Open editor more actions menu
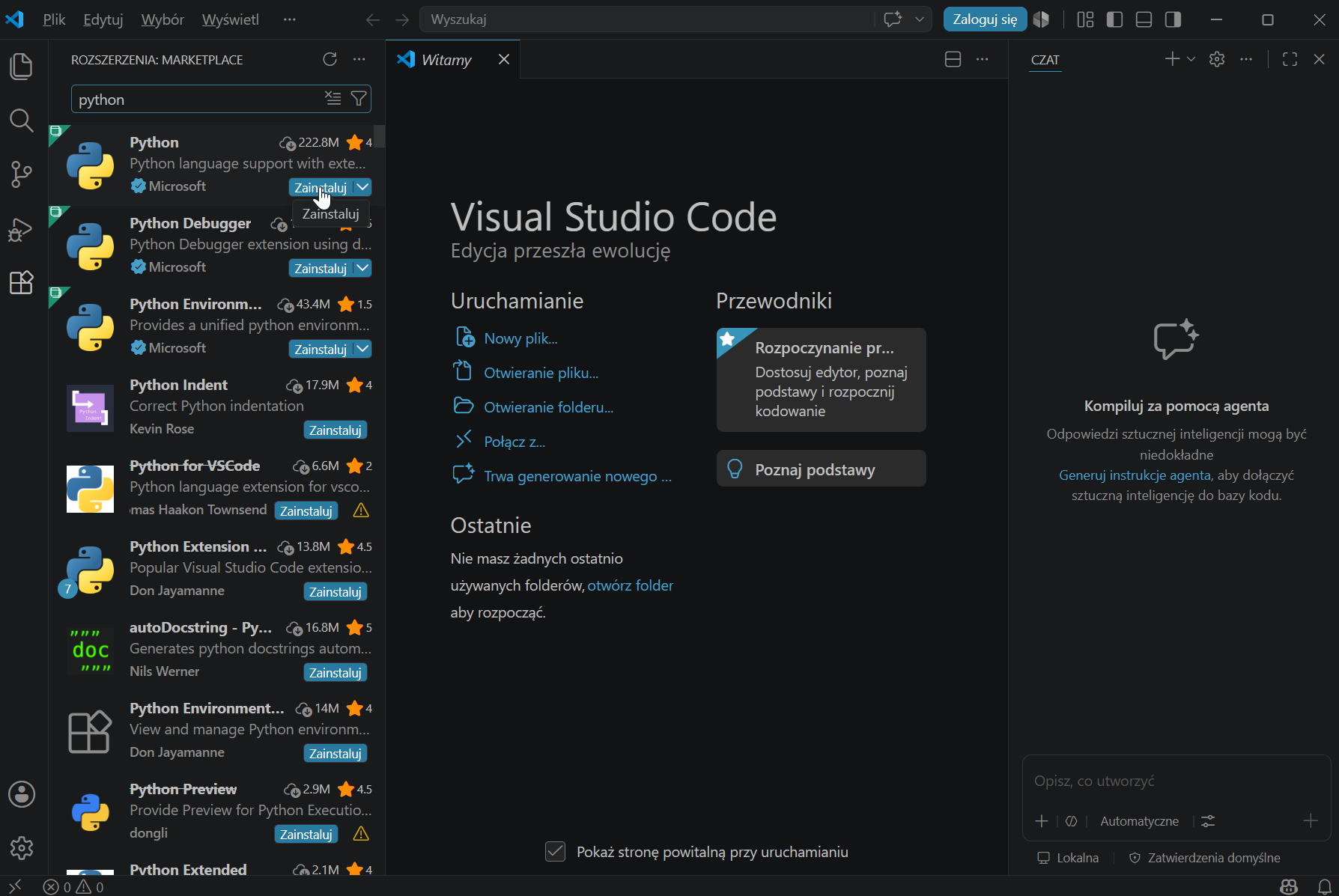The height and width of the screenshot is (896, 1339). click(x=982, y=59)
